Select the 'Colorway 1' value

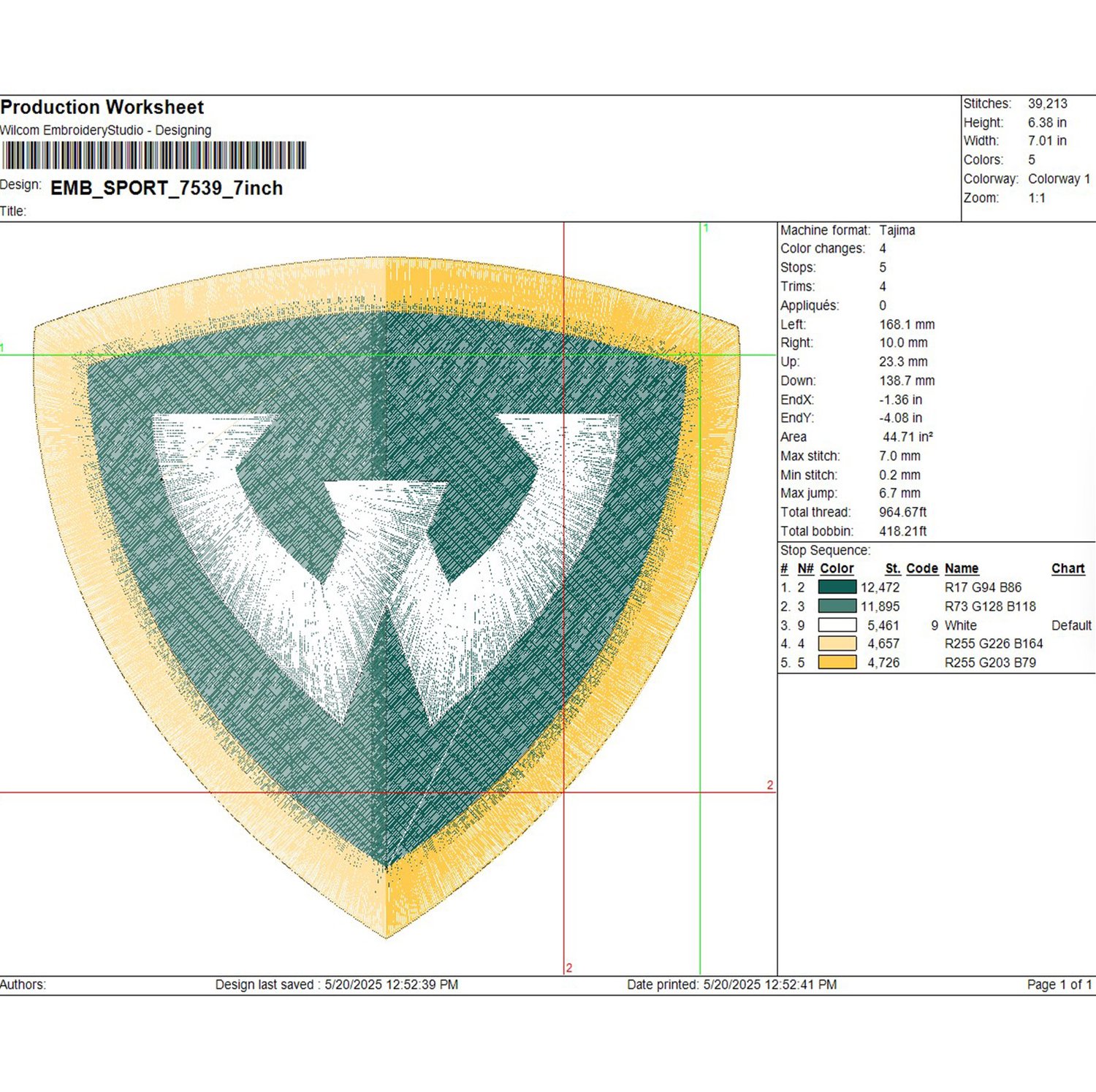(x=1059, y=179)
